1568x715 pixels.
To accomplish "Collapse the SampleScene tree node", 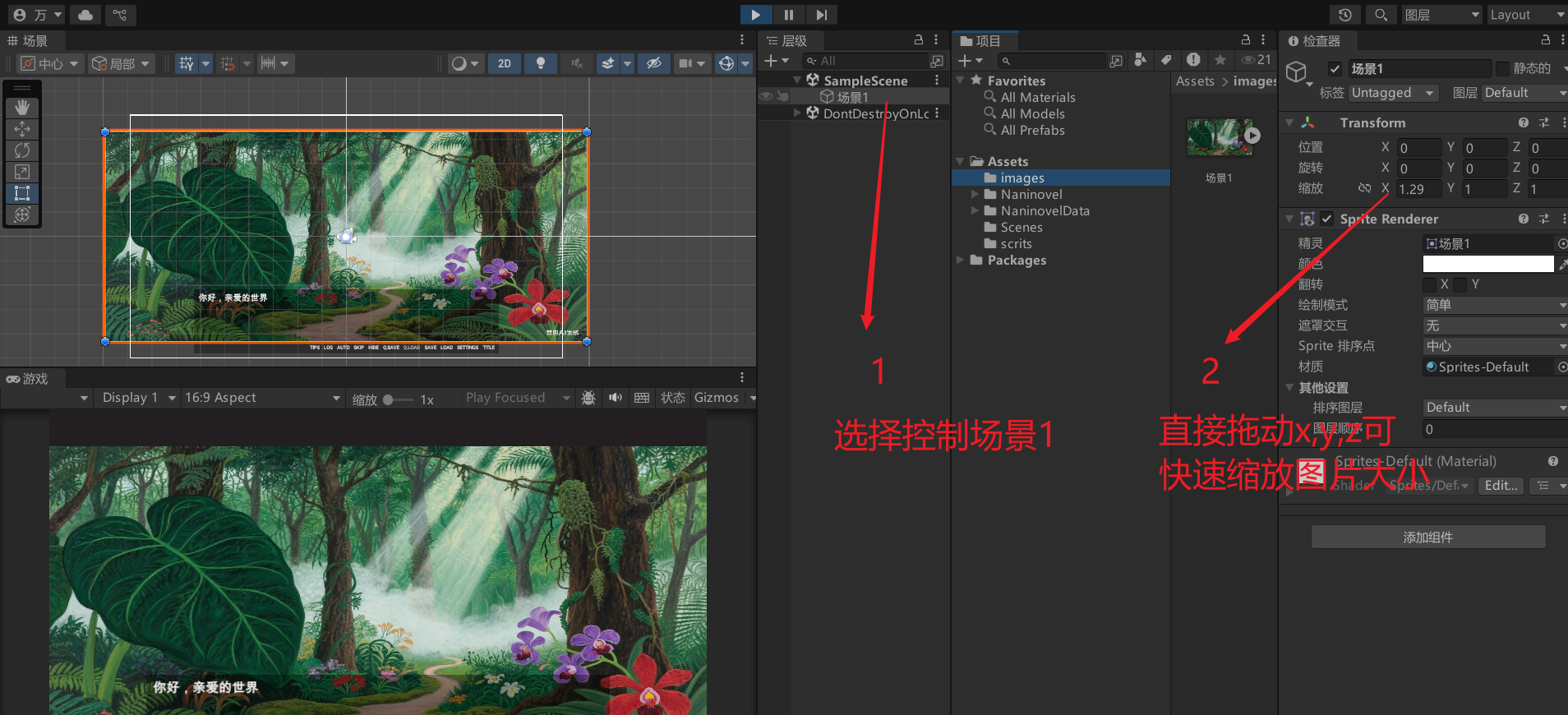I will (797, 81).
